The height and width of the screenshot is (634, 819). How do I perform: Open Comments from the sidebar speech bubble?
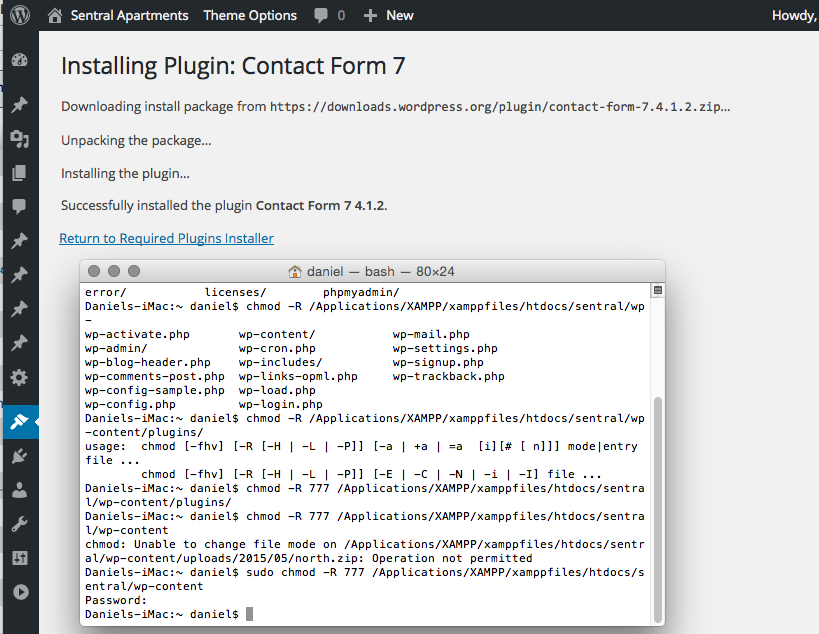pos(19,207)
